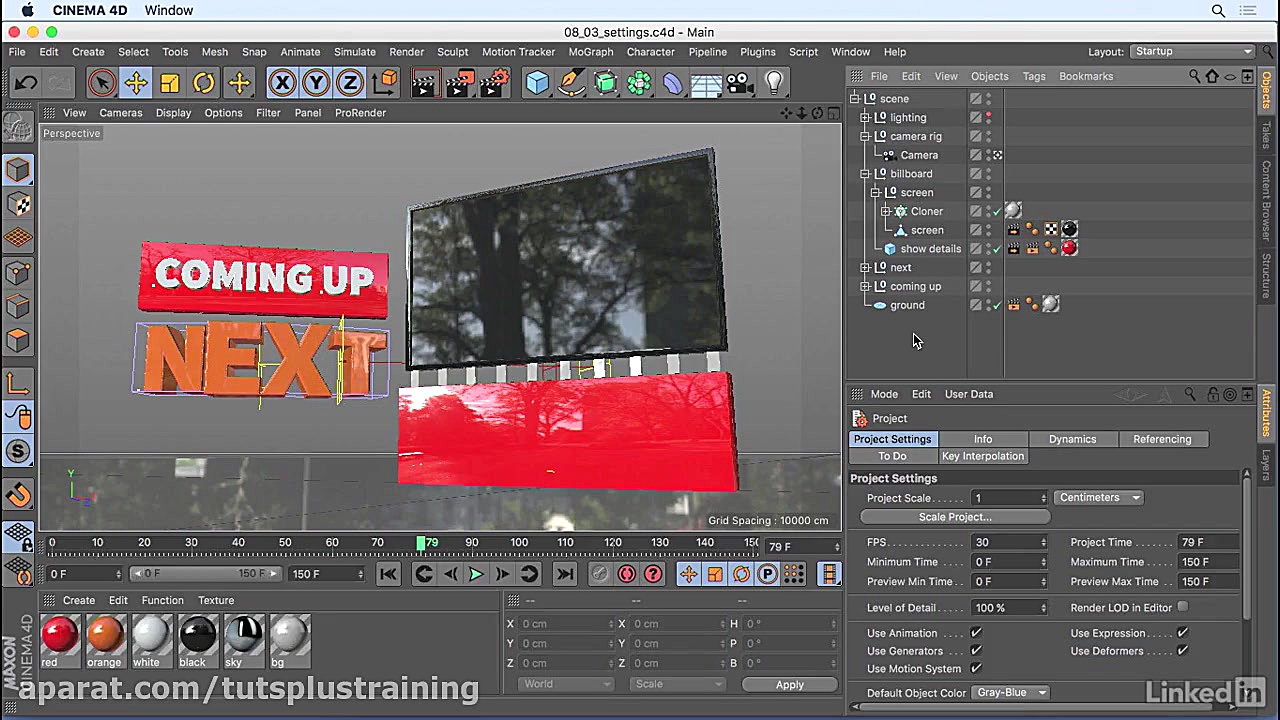Toggle X-axis lock
The height and width of the screenshot is (720, 1280).
tap(282, 83)
